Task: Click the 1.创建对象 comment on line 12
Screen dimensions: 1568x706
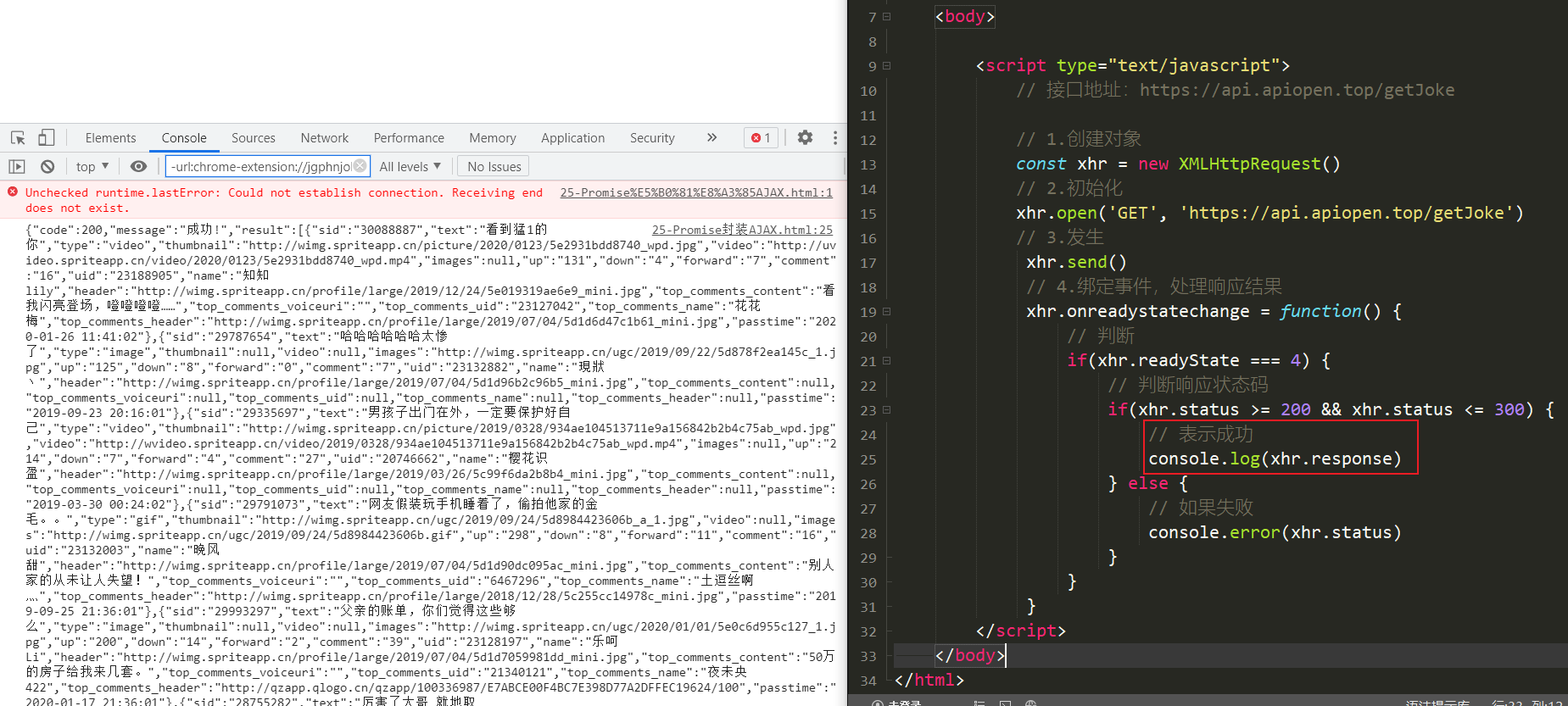Action: [1079, 139]
